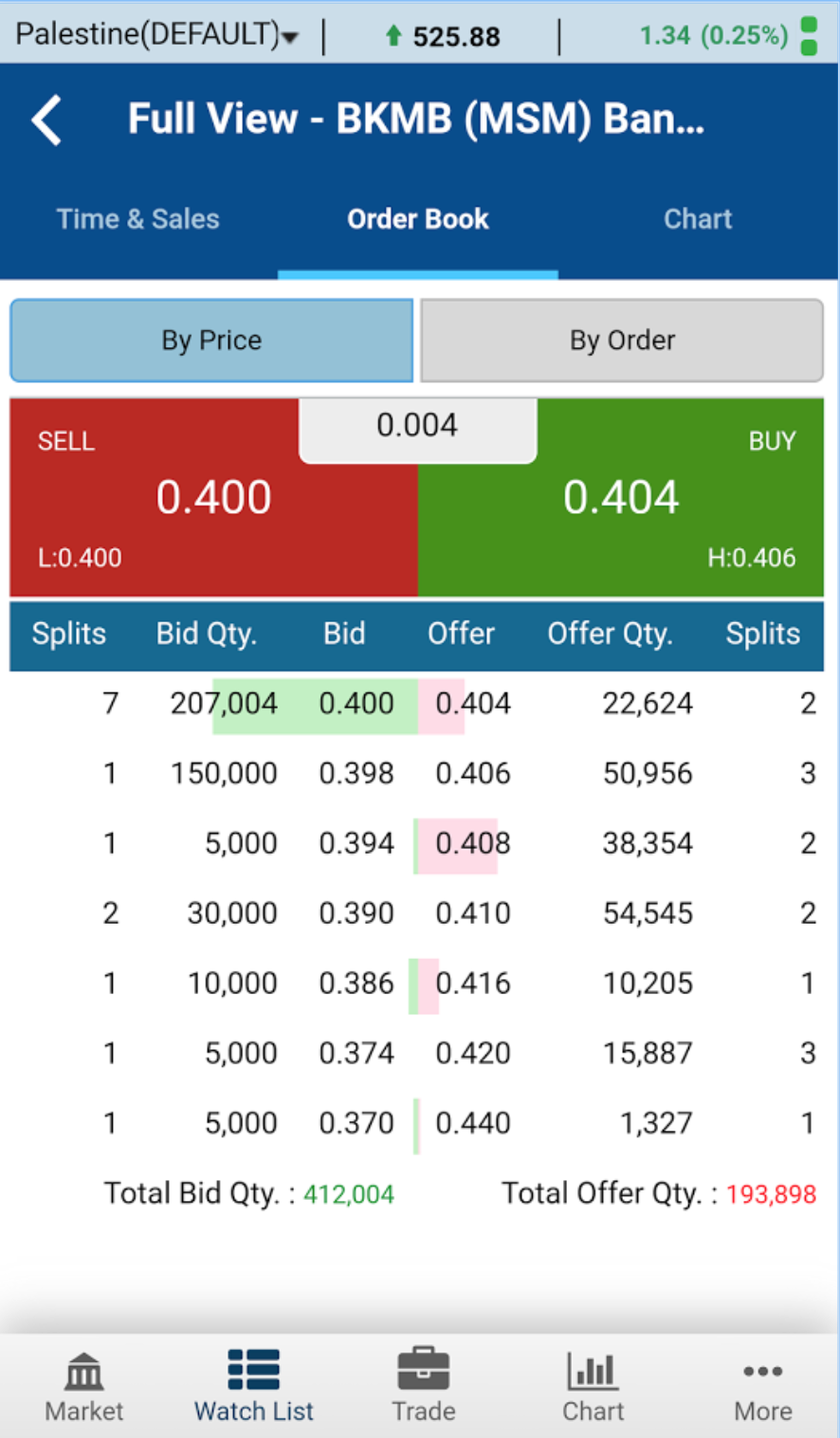Image resolution: width=840 pixels, height=1438 pixels.
Task: Open the bottom Chart bar icon
Action: pyautogui.click(x=593, y=1371)
